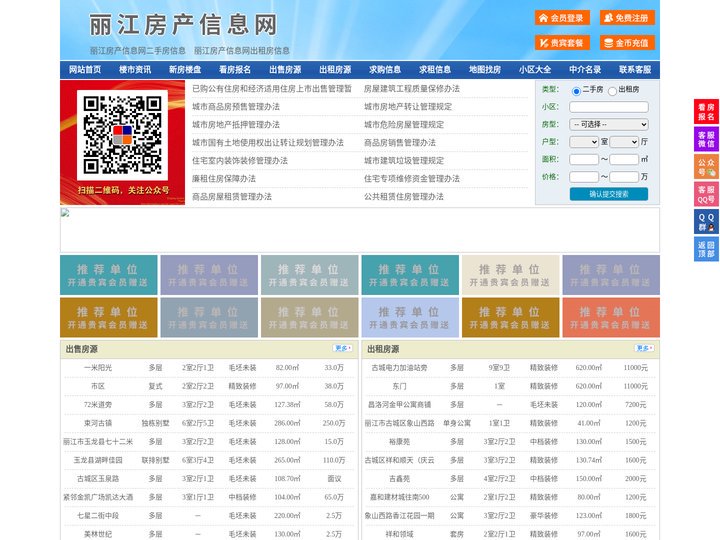Viewport: 720px width, 540px height.
Task: Select the 出租房 radio button
Action: [x=612, y=91]
